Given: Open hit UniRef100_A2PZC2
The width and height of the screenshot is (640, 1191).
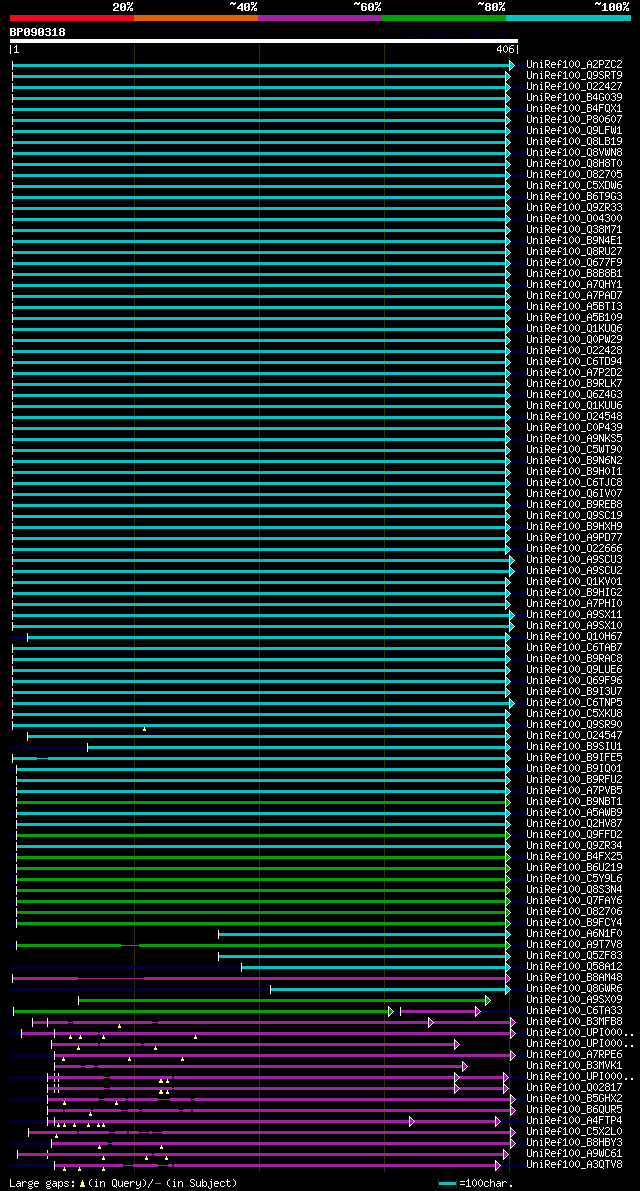Looking at the screenshot, I should [x=574, y=65].
